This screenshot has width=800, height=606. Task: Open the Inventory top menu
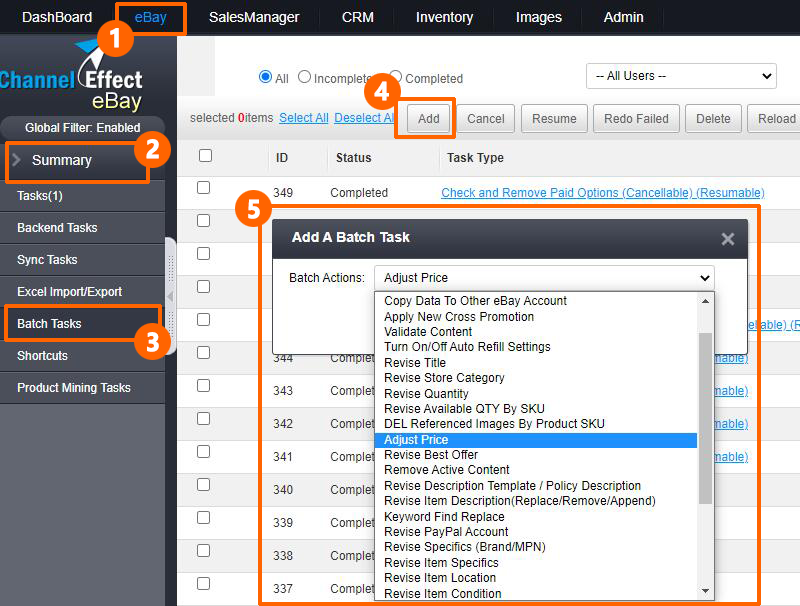(444, 17)
